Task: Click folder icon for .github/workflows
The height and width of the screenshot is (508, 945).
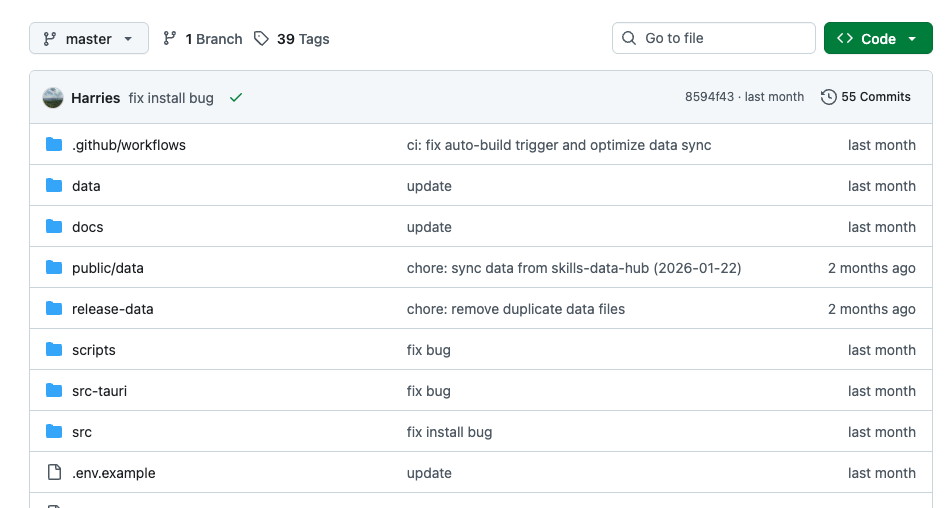Action: (54, 145)
